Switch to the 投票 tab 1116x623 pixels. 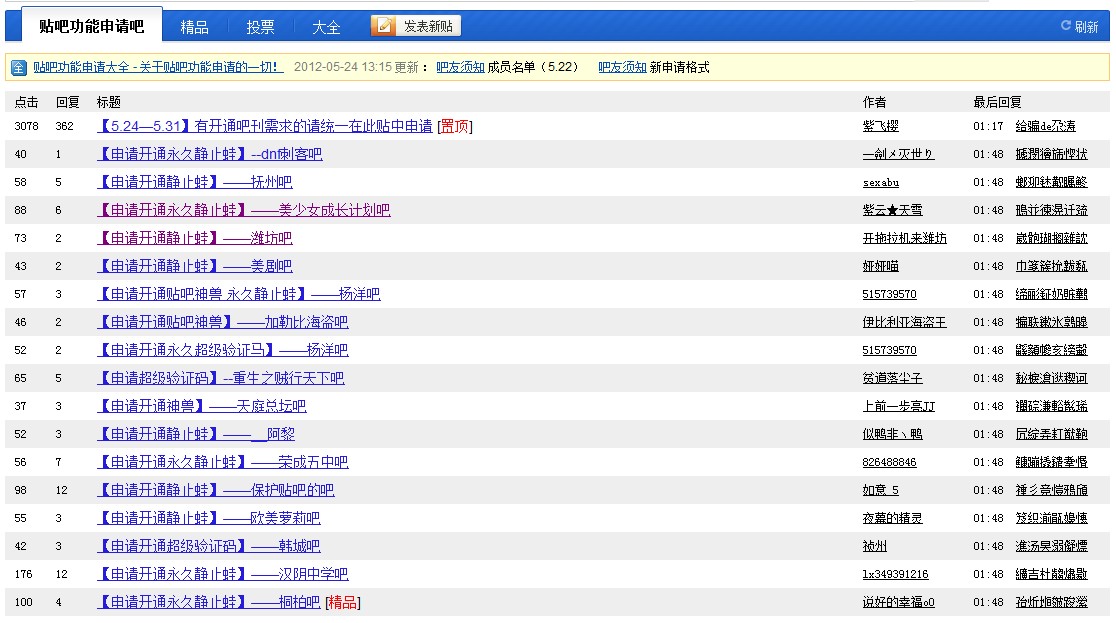260,27
